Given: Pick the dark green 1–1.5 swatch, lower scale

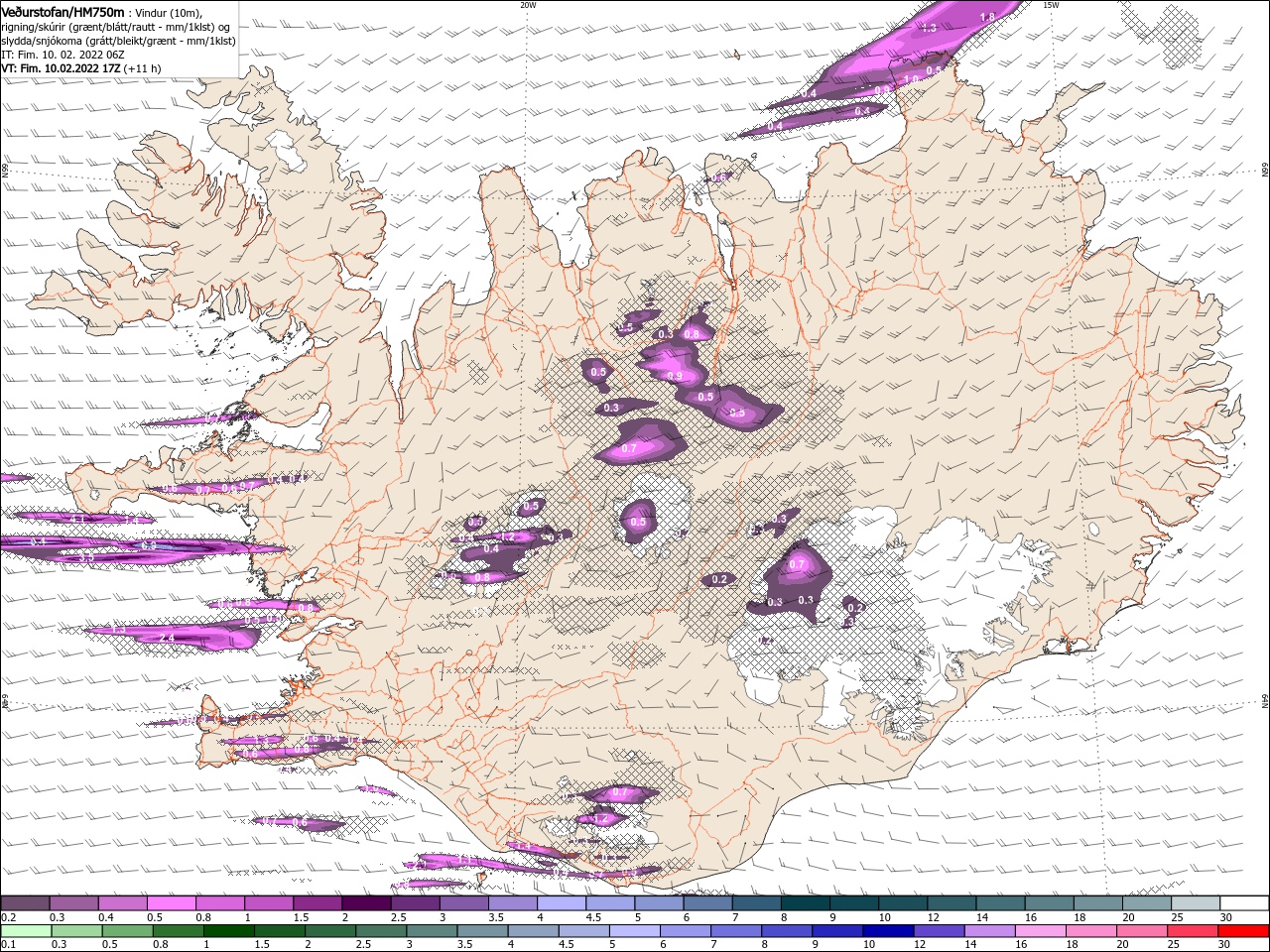Looking at the screenshot, I should tap(228, 931).
